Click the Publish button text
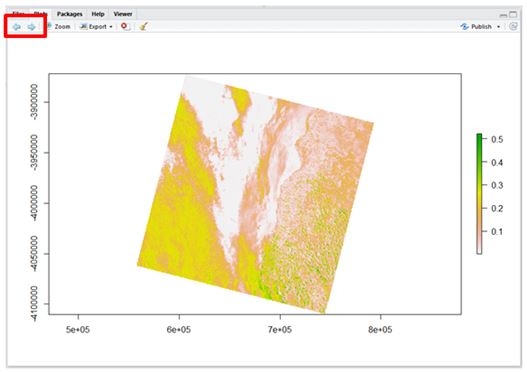Image resolution: width=527 pixels, height=372 pixels. [x=481, y=27]
